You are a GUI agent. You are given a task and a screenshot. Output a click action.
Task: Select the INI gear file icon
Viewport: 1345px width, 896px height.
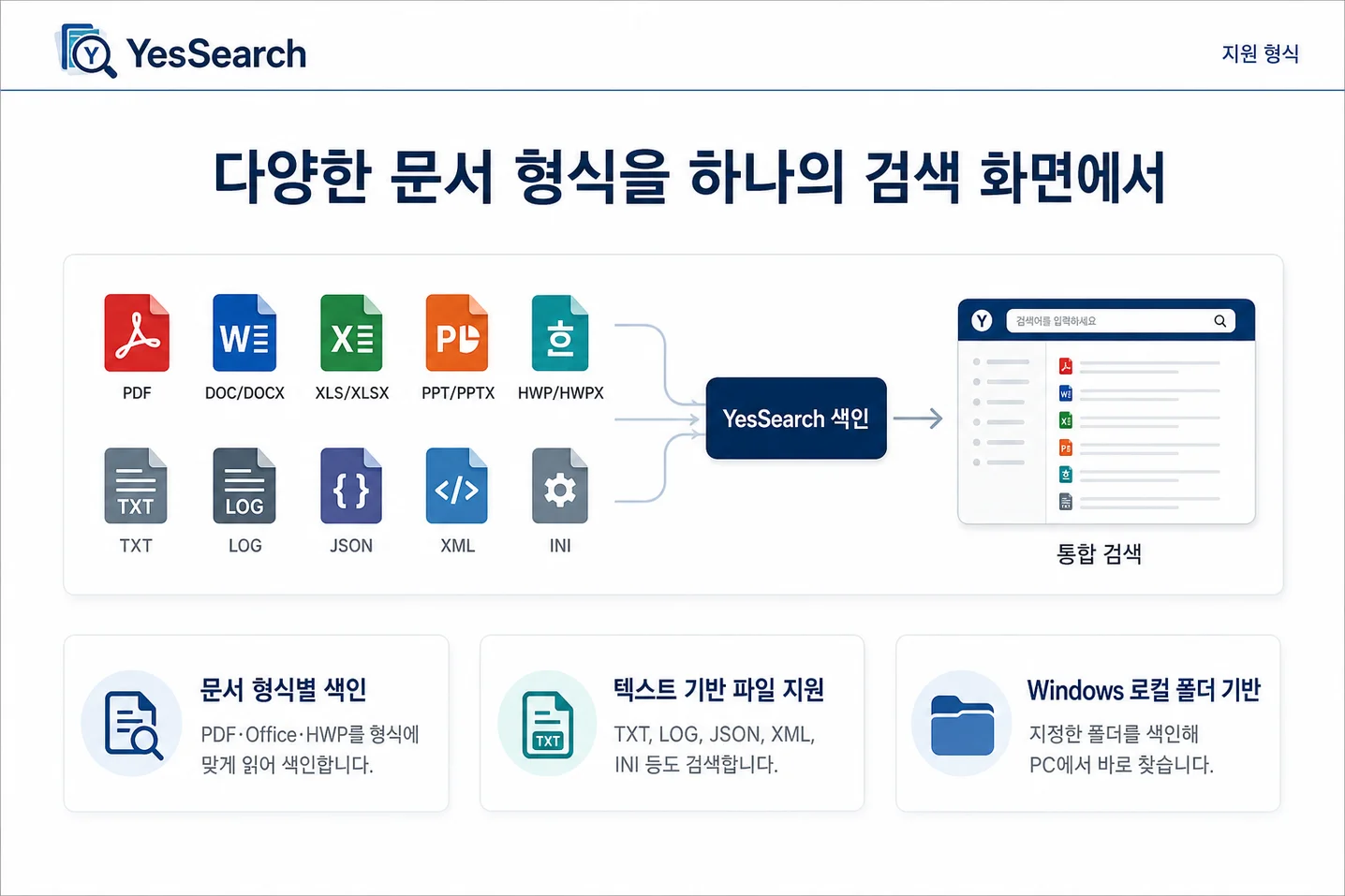click(560, 486)
